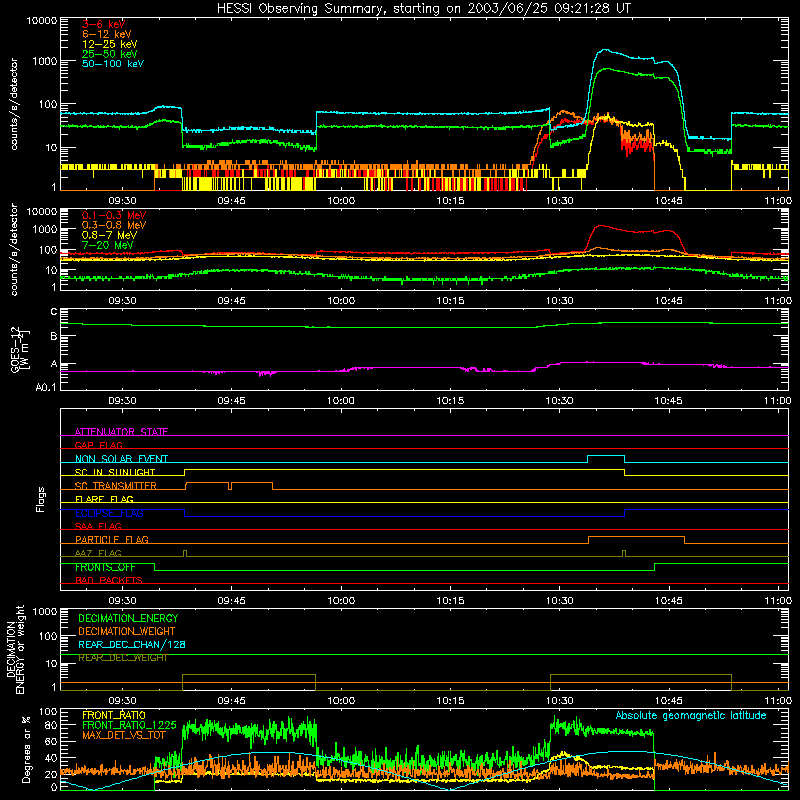
Task: Click the green 25-50 keV legend label
Action: (110, 54)
